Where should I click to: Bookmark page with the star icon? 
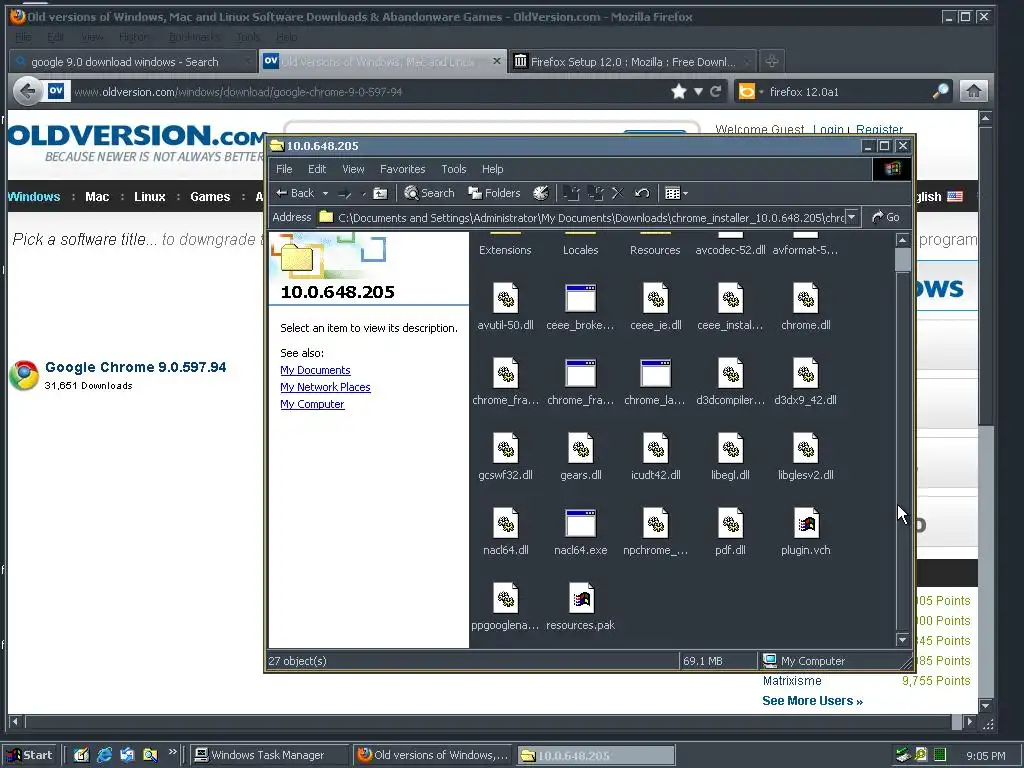click(x=679, y=91)
